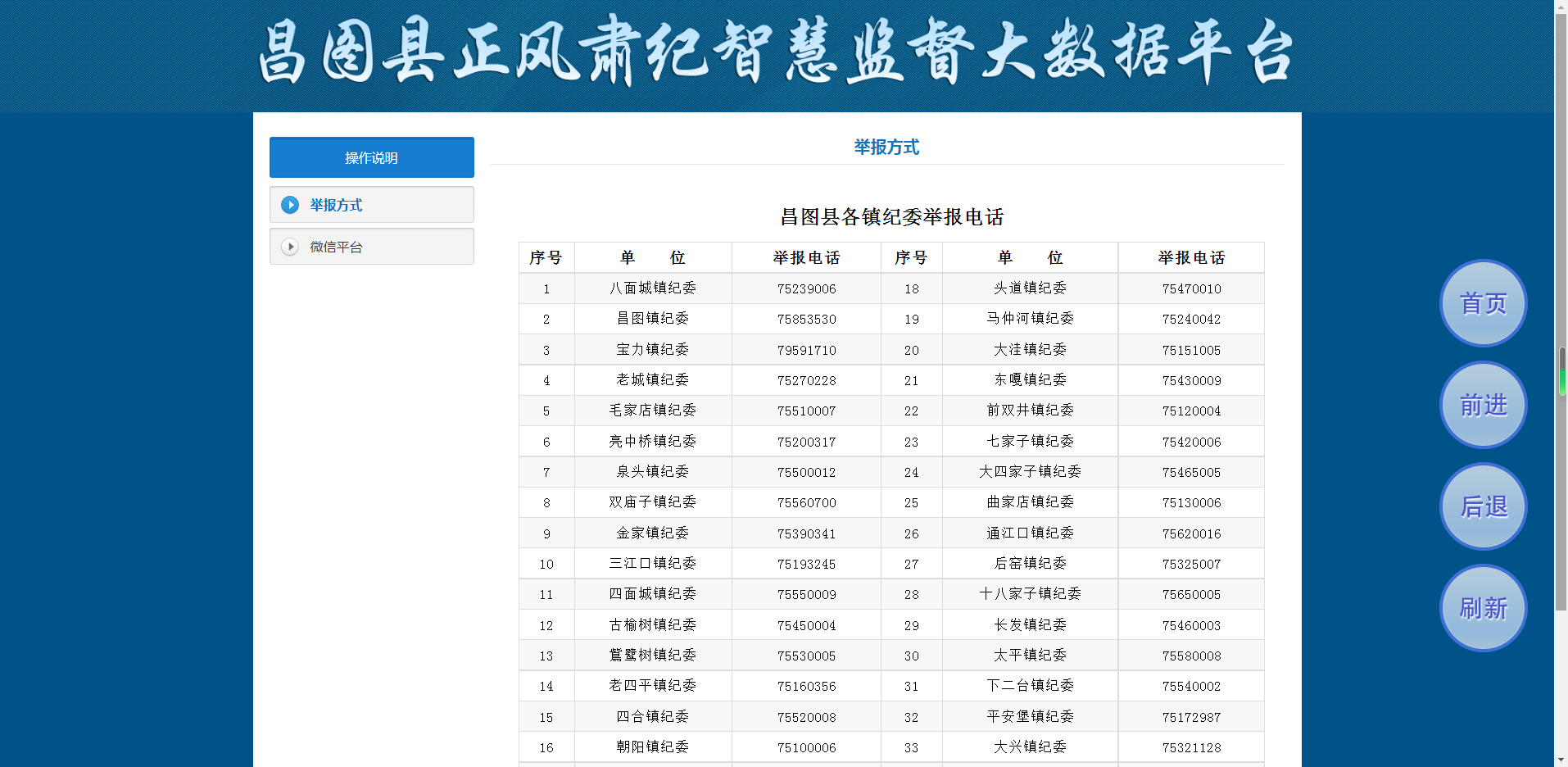
Task: Select the cell 通江口镇纪委
Action: click(x=1031, y=533)
